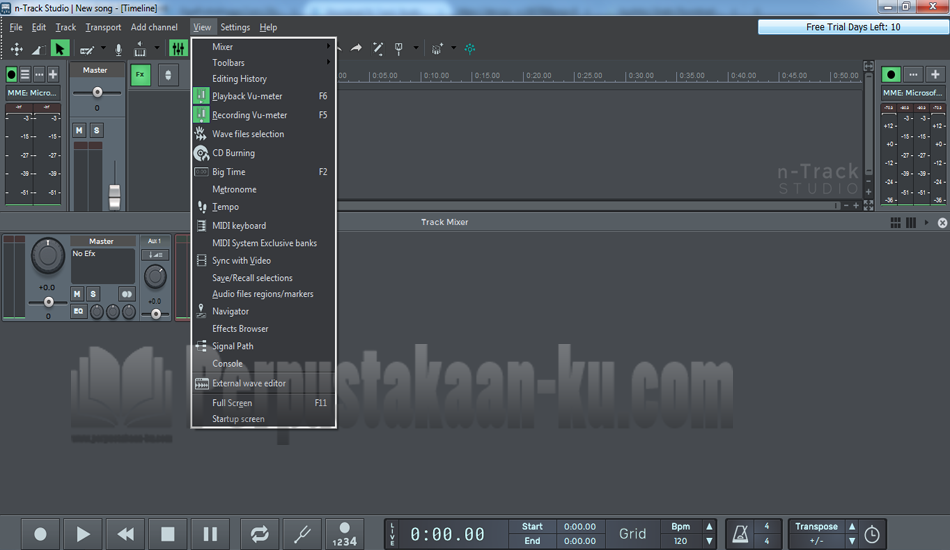Screen dimensions: 950x550
Task: Click the Play transport button
Action: [83, 534]
